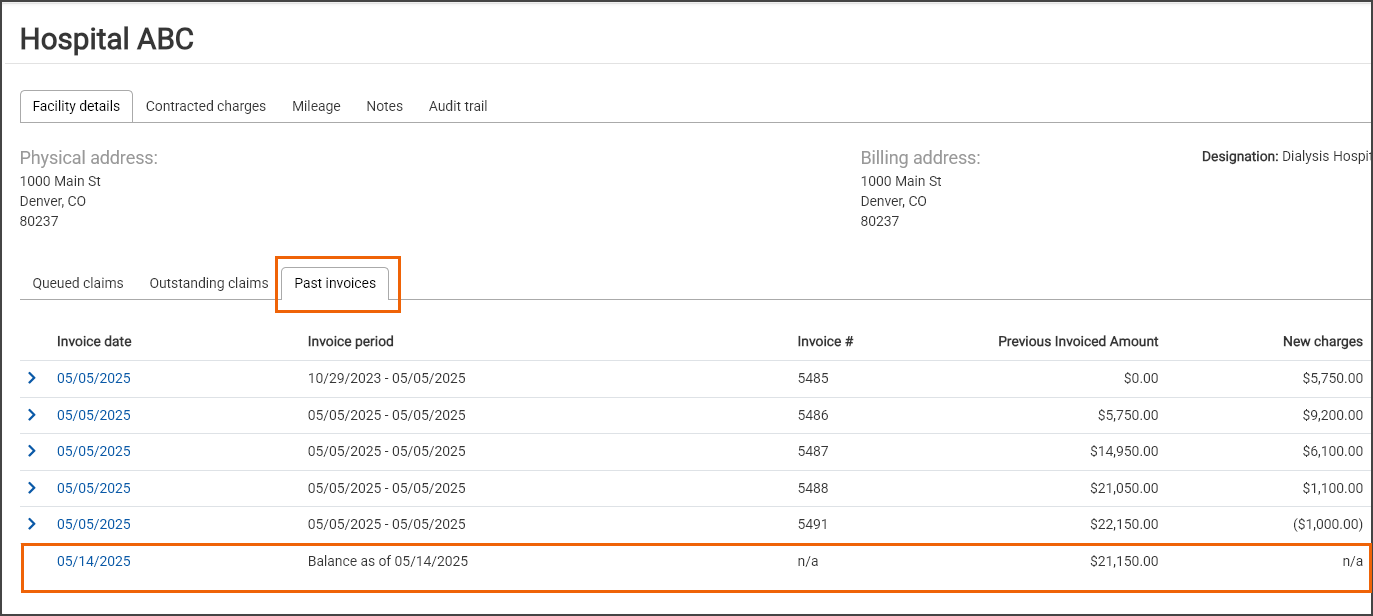This screenshot has width=1373, height=616.
Task: Click the date link for invoice 5491
Action: point(94,524)
